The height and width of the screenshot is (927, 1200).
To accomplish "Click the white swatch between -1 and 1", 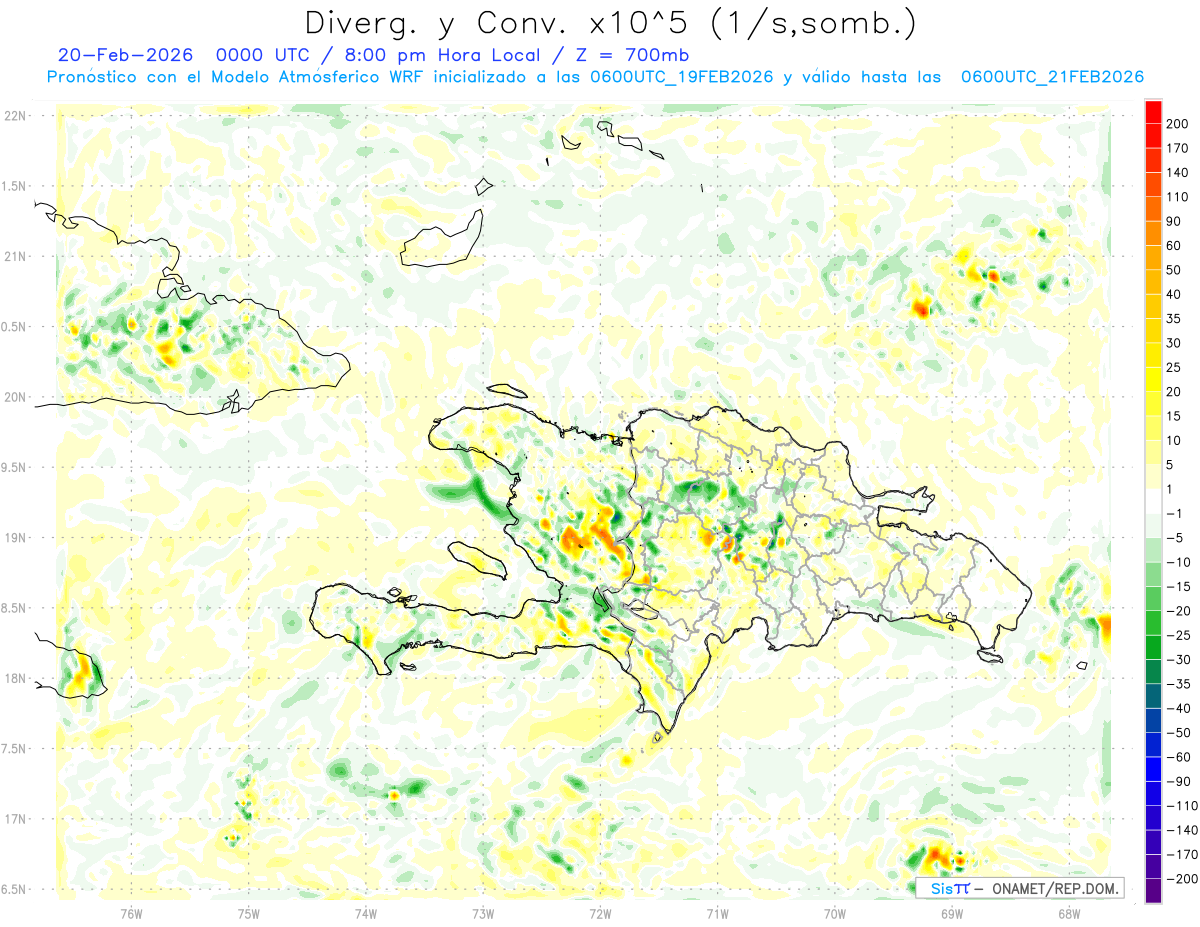I will pos(1154,501).
